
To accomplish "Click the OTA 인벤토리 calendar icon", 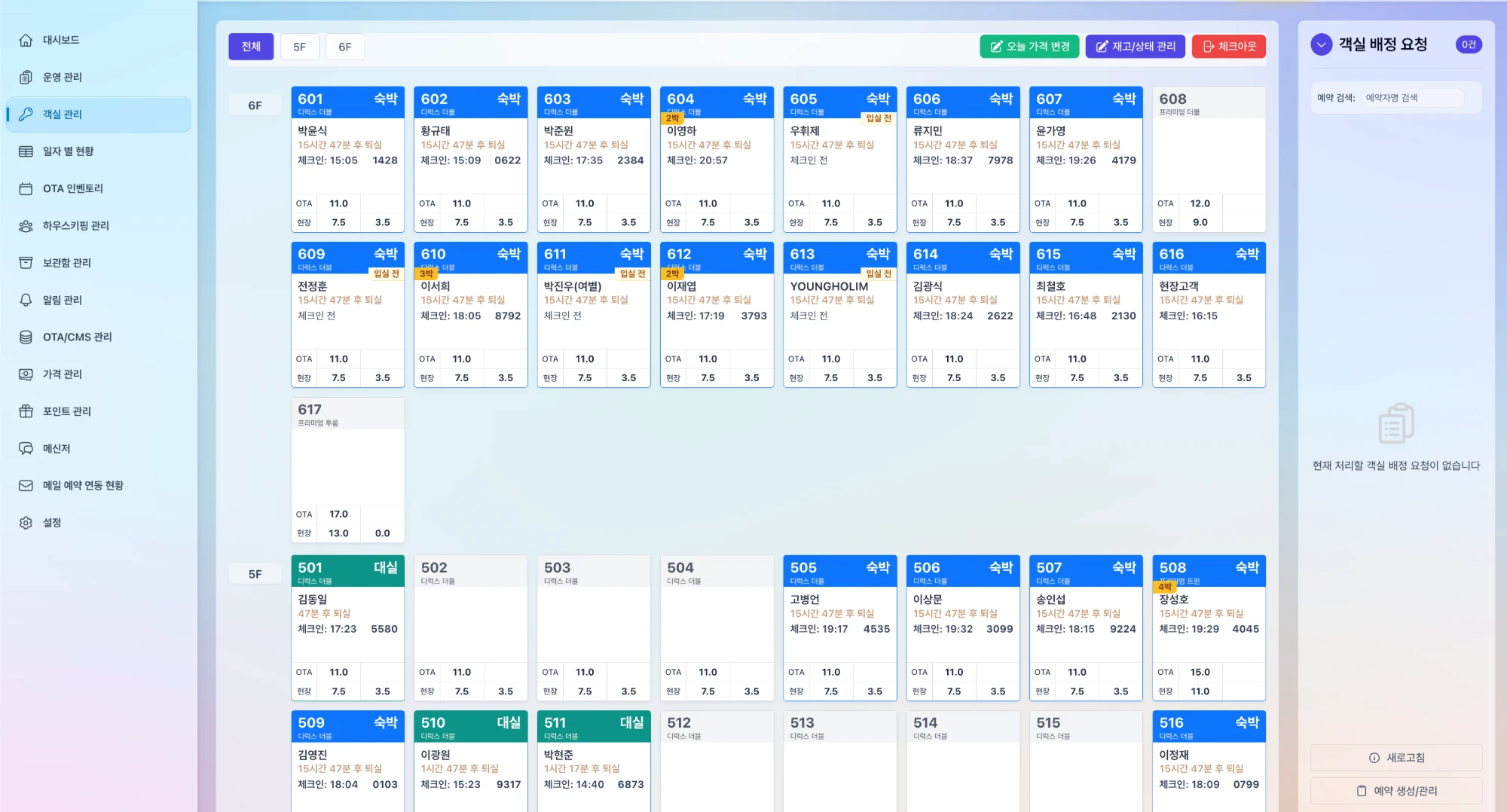I will click(26, 188).
